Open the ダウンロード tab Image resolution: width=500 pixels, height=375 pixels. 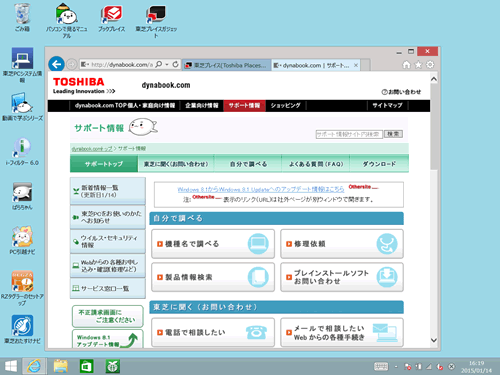point(379,164)
